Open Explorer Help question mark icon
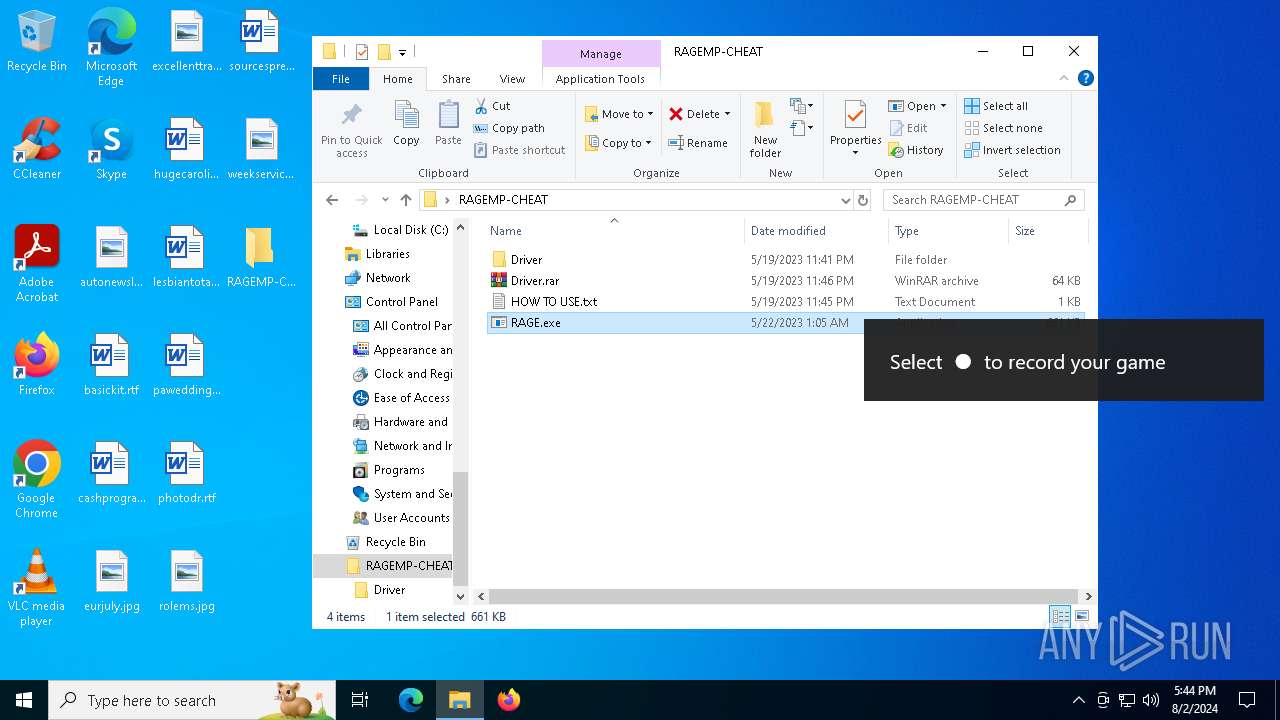The width and height of the screenshot is (1280, 720). click(x=1086, y=78)
